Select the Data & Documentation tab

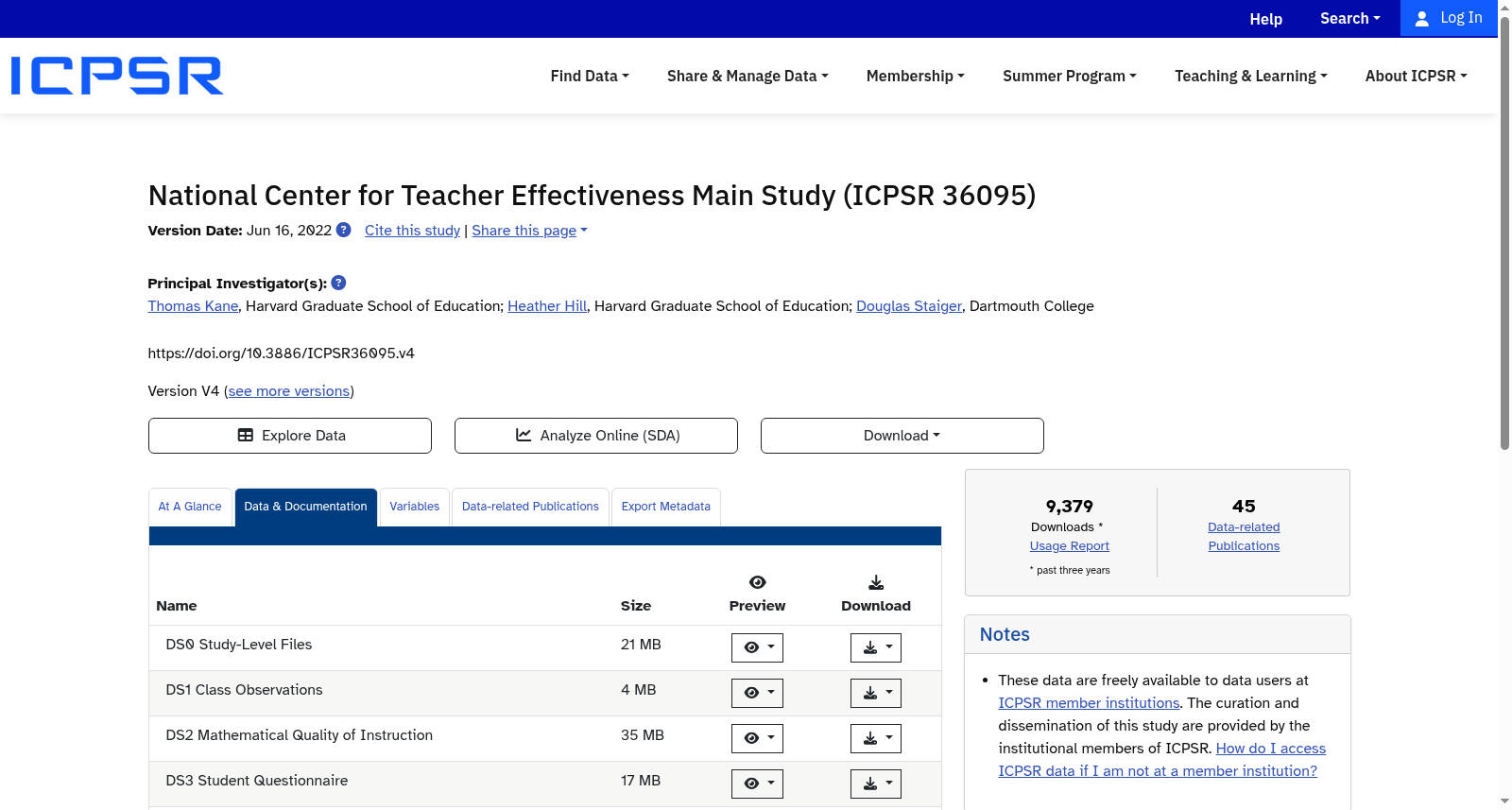coord(305,507)
